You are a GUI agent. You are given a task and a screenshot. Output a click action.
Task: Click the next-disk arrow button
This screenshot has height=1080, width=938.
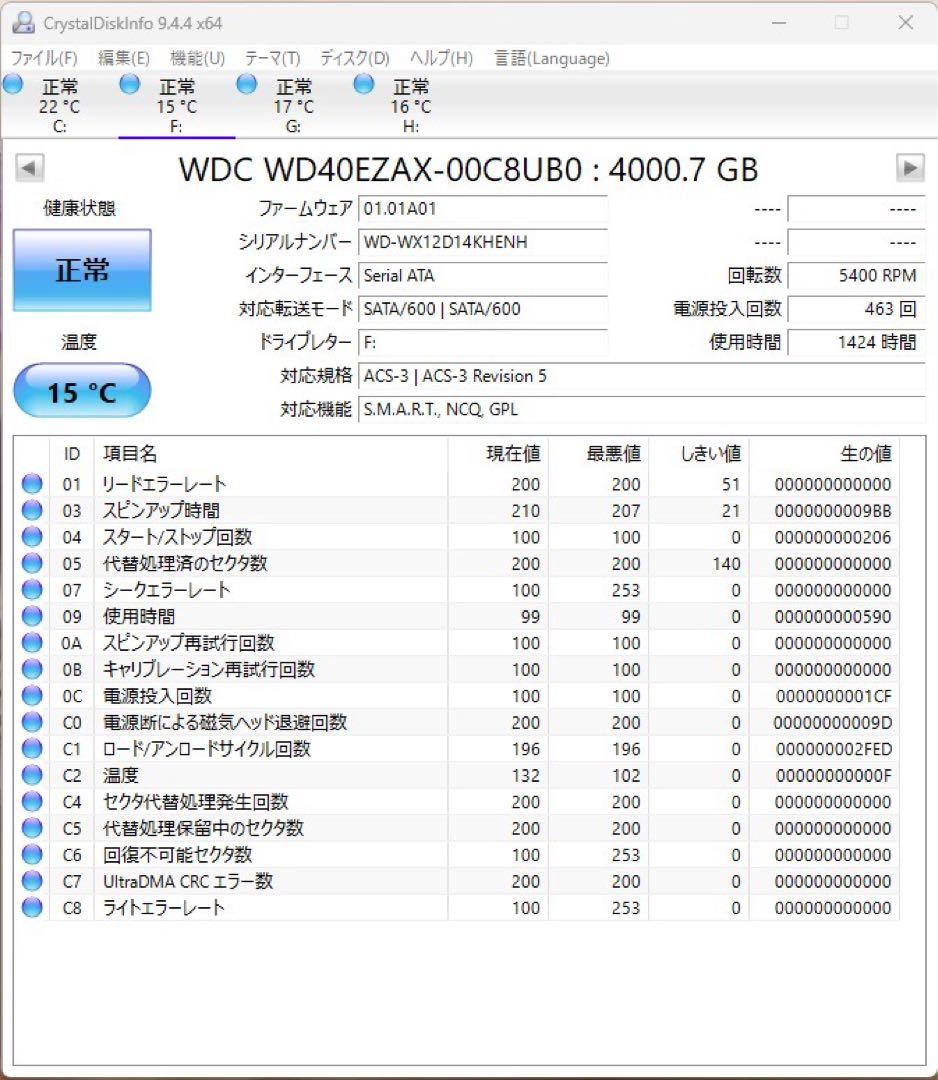[912, 169]
